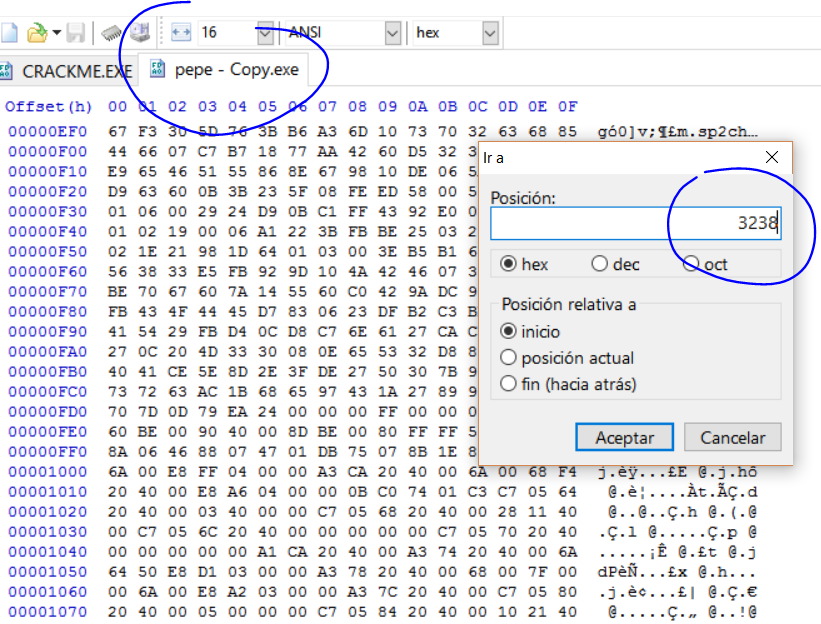
Task: Choose 'fin (hacia atrás)' option
Action: [508, 384]
